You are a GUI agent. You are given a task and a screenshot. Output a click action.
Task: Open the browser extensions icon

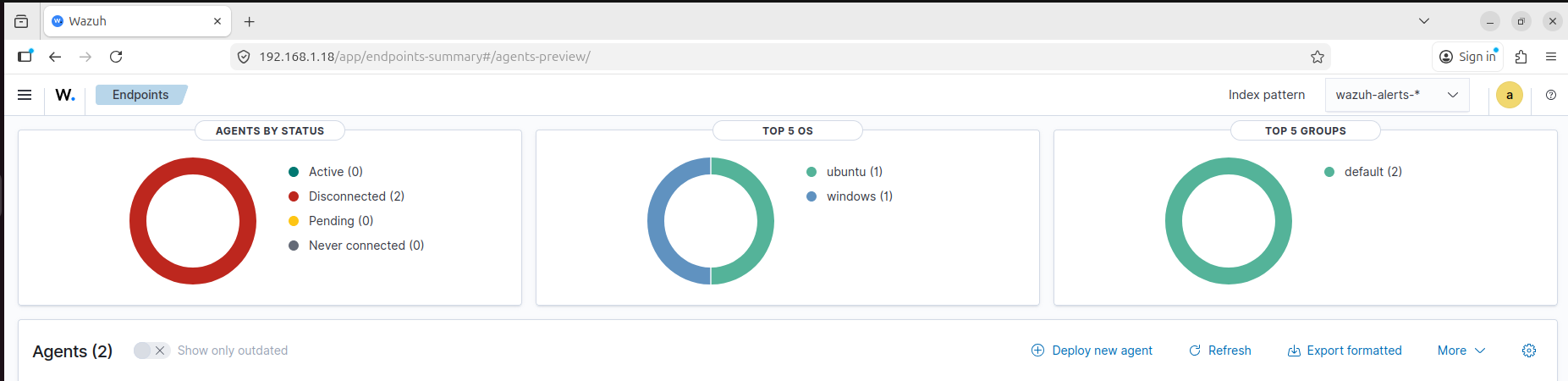(1521, 57)
